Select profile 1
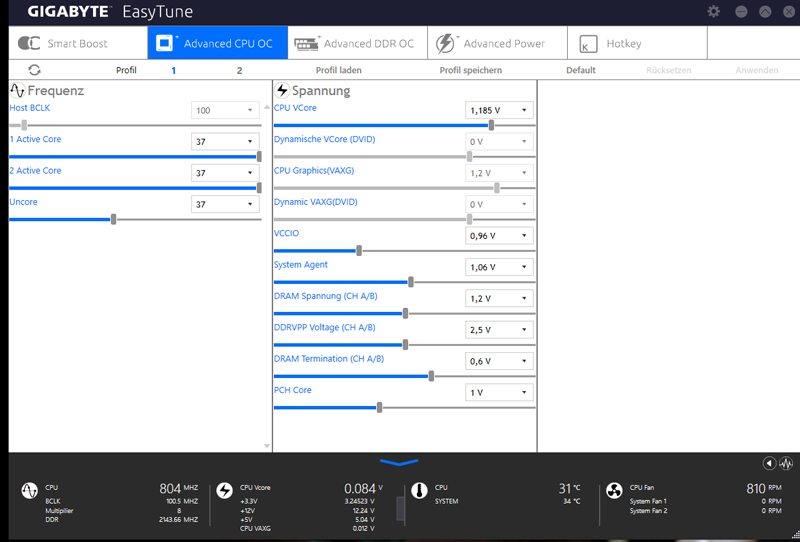 pos(173,70)
